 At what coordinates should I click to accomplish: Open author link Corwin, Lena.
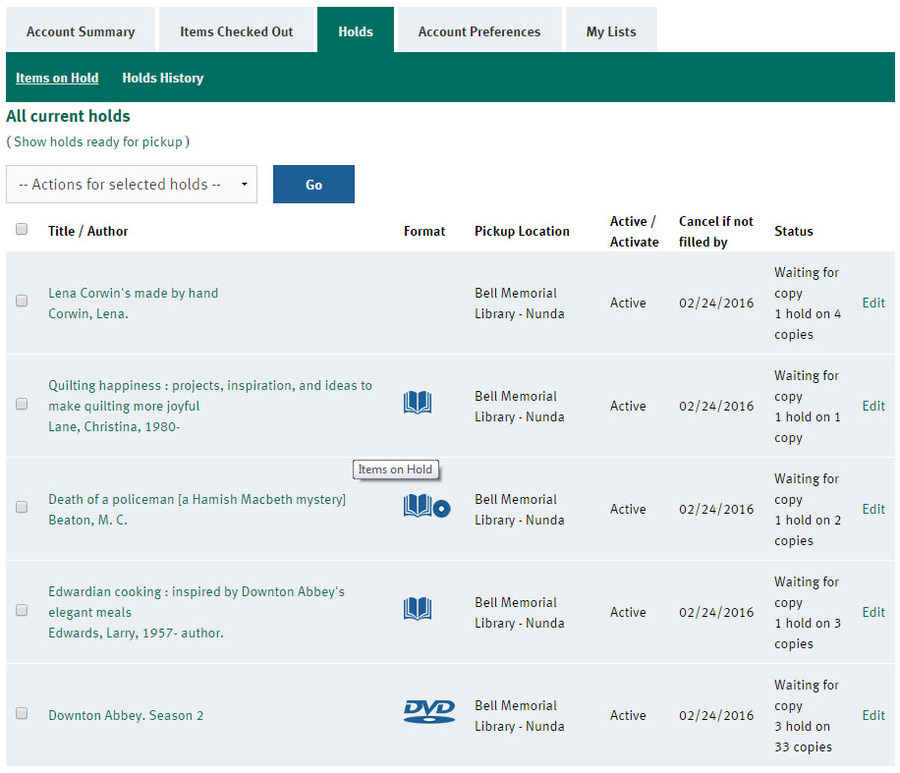pos(88,313)
